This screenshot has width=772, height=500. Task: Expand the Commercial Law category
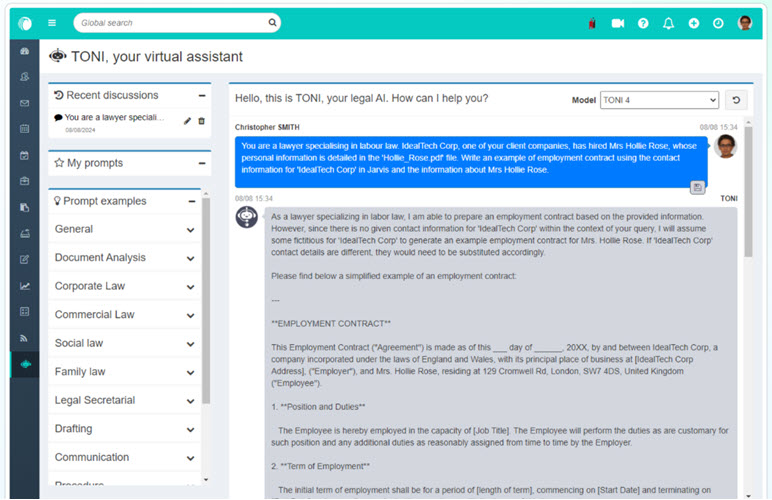[125, 315]
